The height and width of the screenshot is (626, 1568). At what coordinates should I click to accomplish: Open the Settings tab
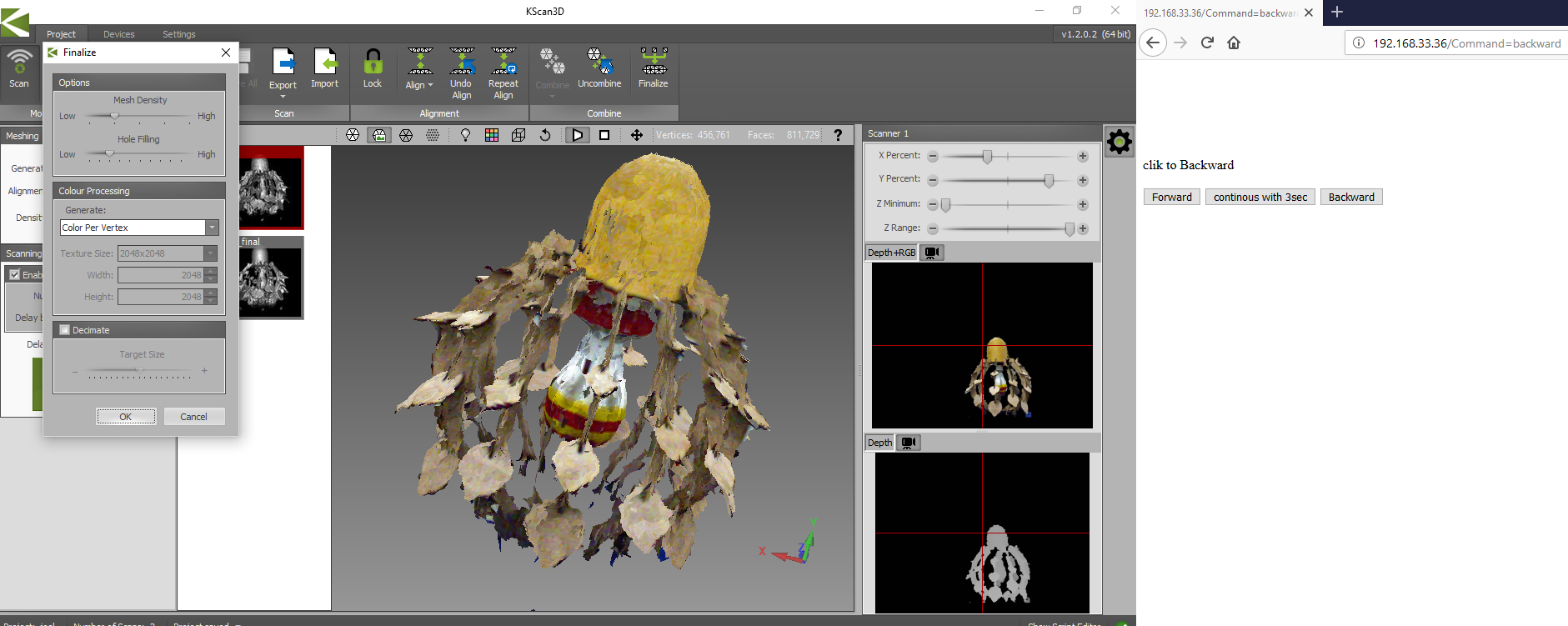click(178, 34)
